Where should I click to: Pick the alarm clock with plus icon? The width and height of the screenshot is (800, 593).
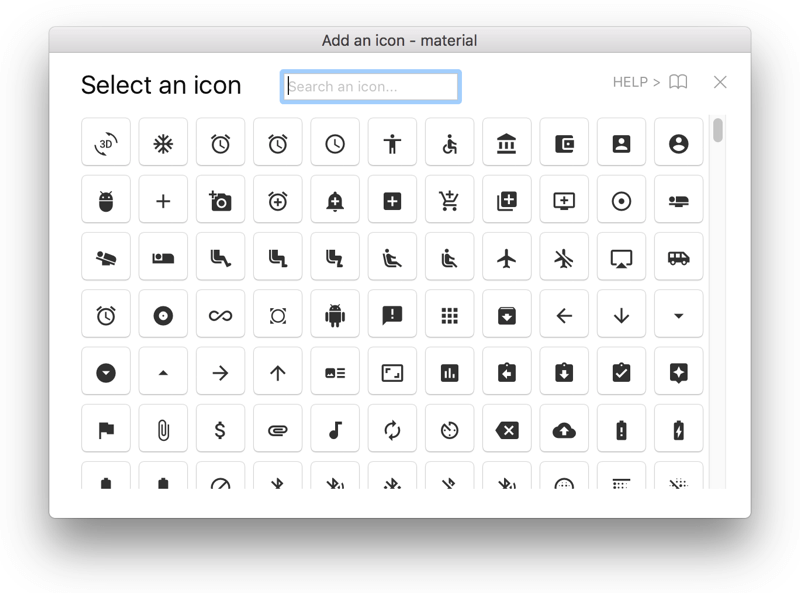[x=278, y=200]
